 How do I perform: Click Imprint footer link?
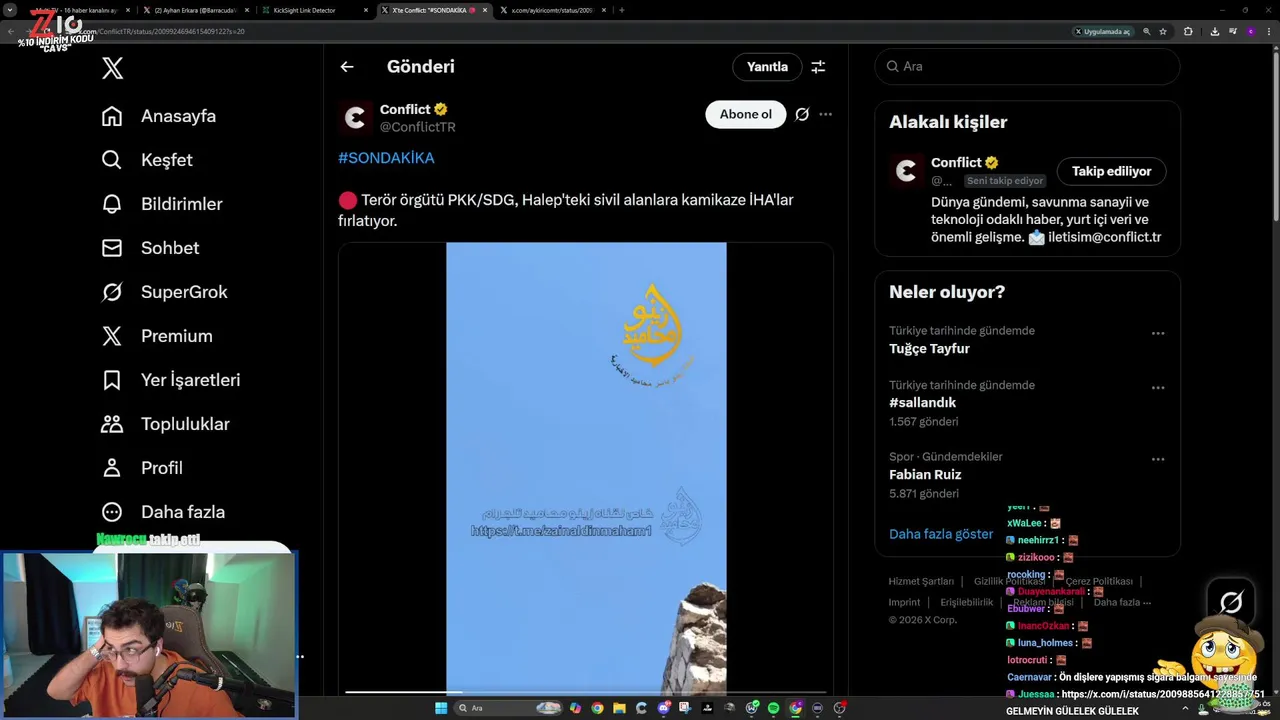coord(904,602)
